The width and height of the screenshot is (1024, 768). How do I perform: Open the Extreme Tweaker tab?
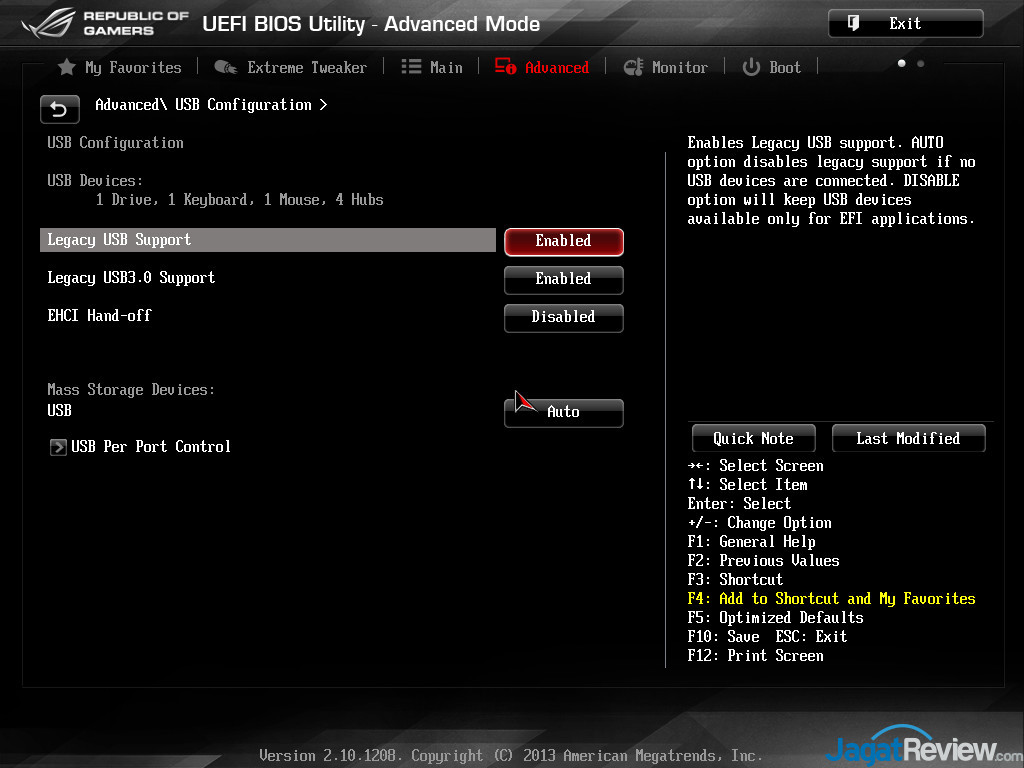[x=306, y=67]
